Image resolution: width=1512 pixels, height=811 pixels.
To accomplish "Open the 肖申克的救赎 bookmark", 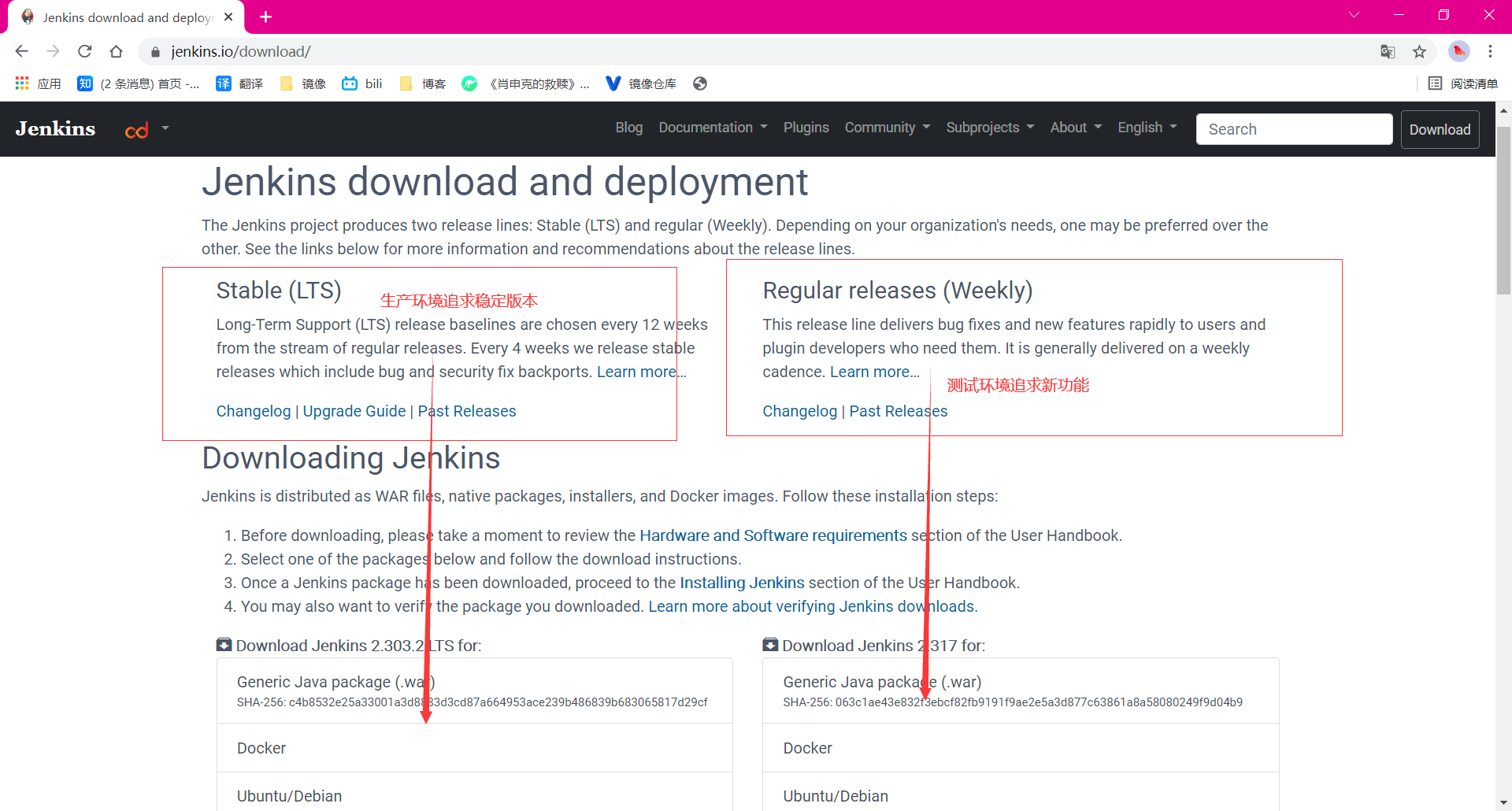I will coord(525,83).
